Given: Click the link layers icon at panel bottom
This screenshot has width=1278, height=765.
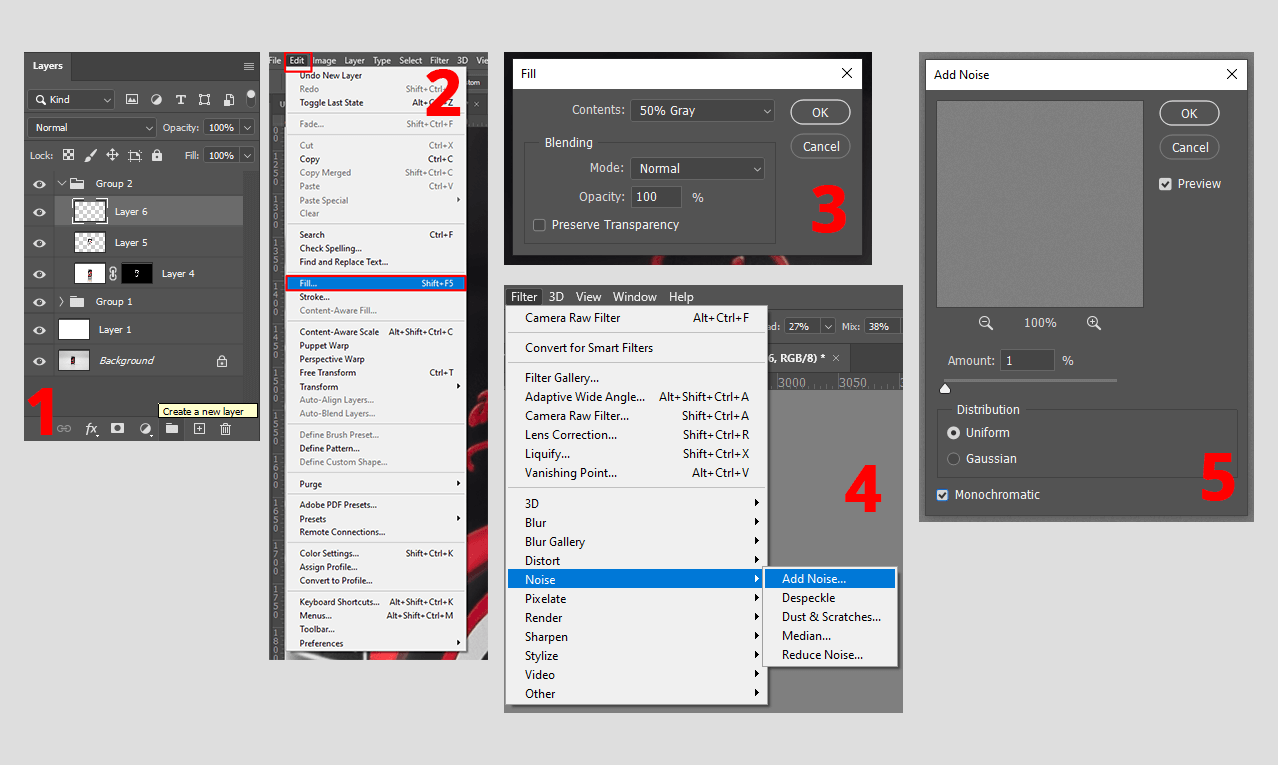Looking at the screenshot, I should tap(64, 428).
